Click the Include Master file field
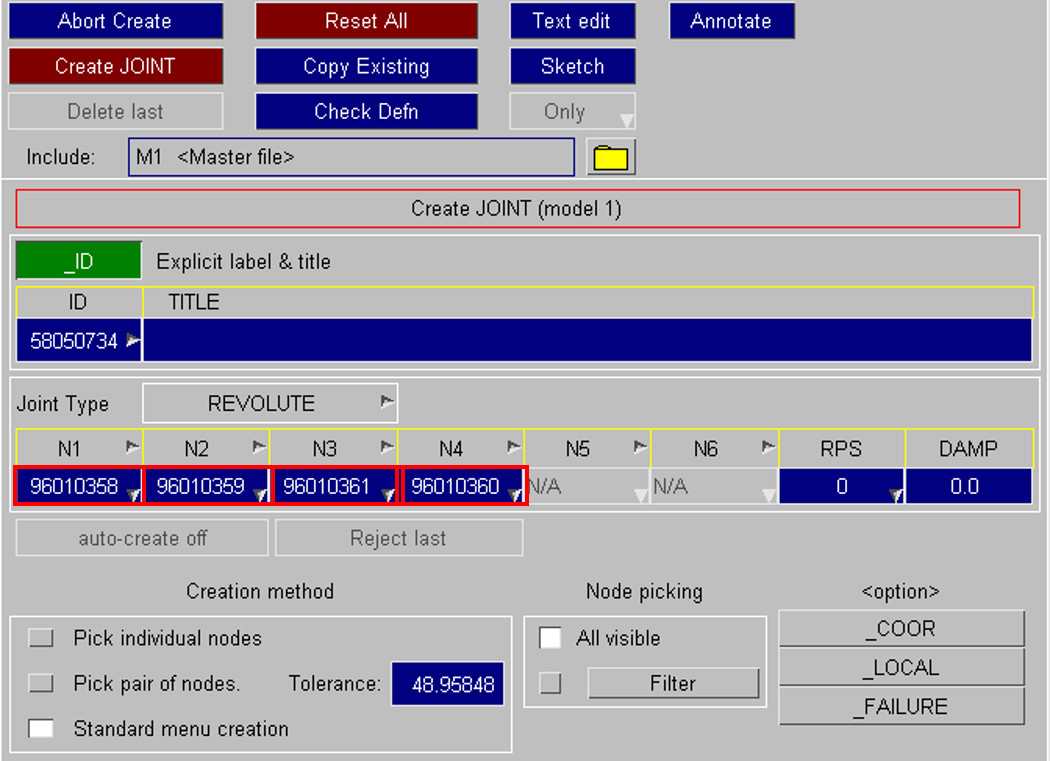The image size is (1050, 761). [351, 157]
